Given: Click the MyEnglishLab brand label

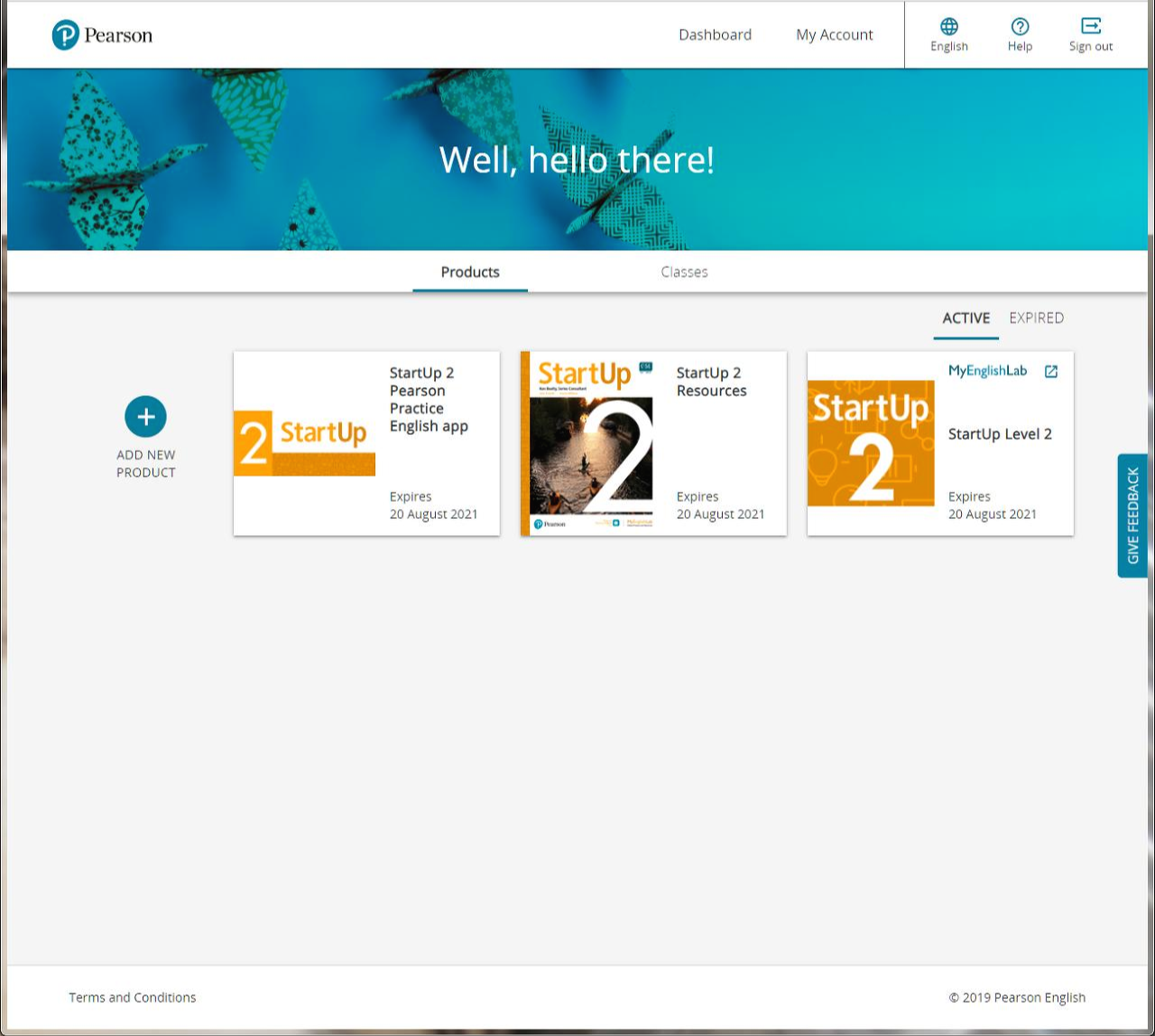Looking at the screenshot, I should pos(987,371).
